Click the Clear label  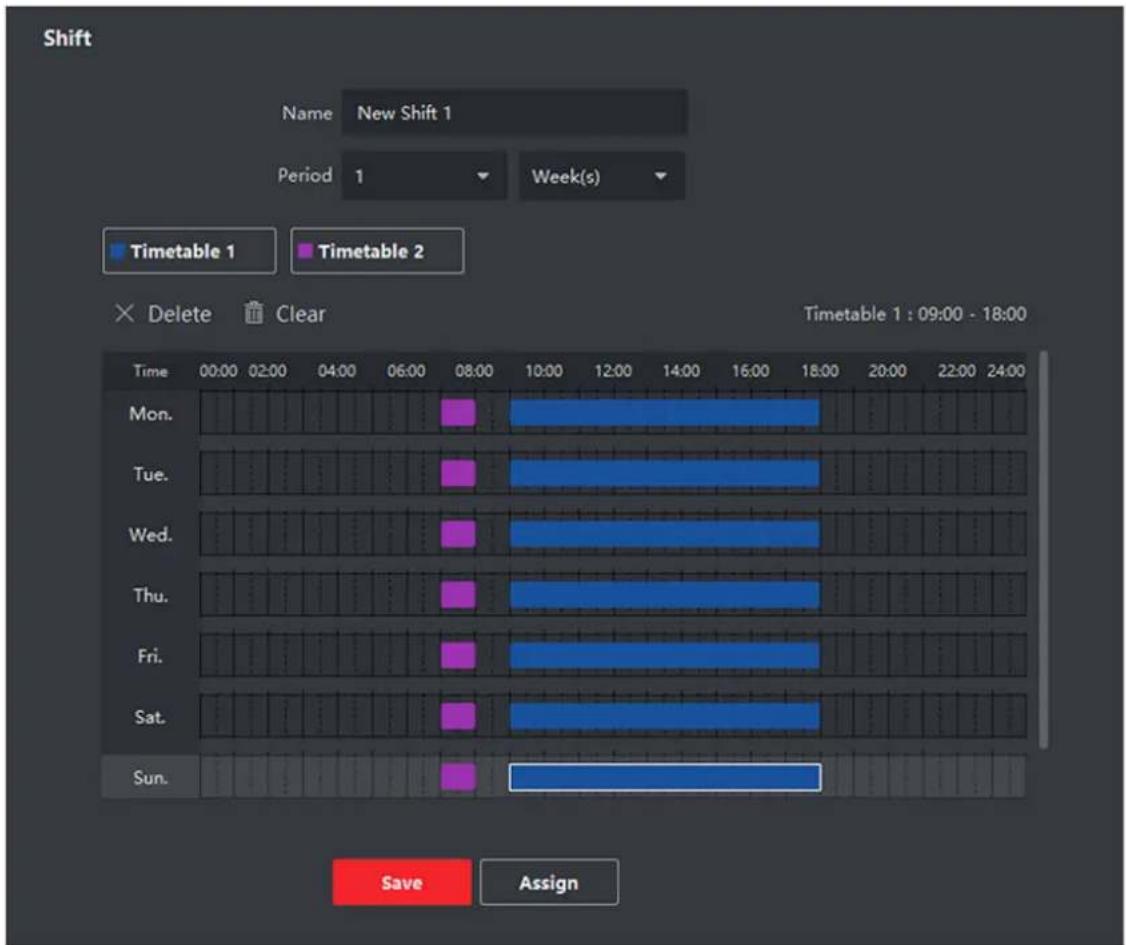tap(300, 314)
